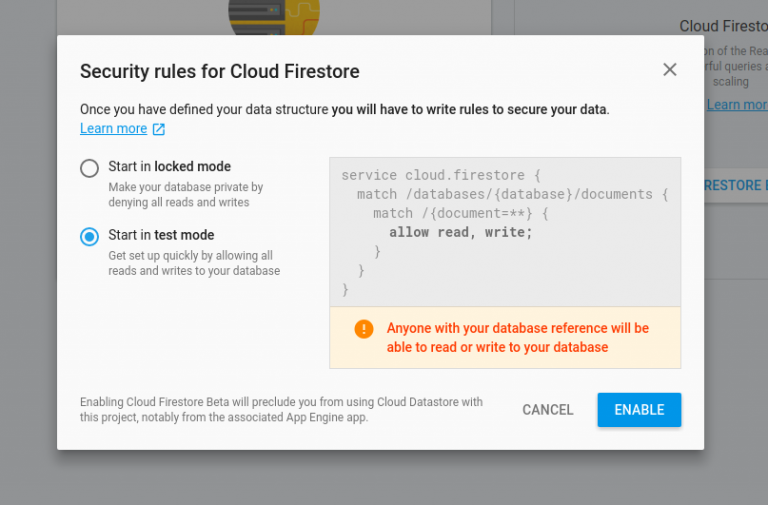
Task: Click the match /databases/{database}/documents code line
Action: (512, 194)
